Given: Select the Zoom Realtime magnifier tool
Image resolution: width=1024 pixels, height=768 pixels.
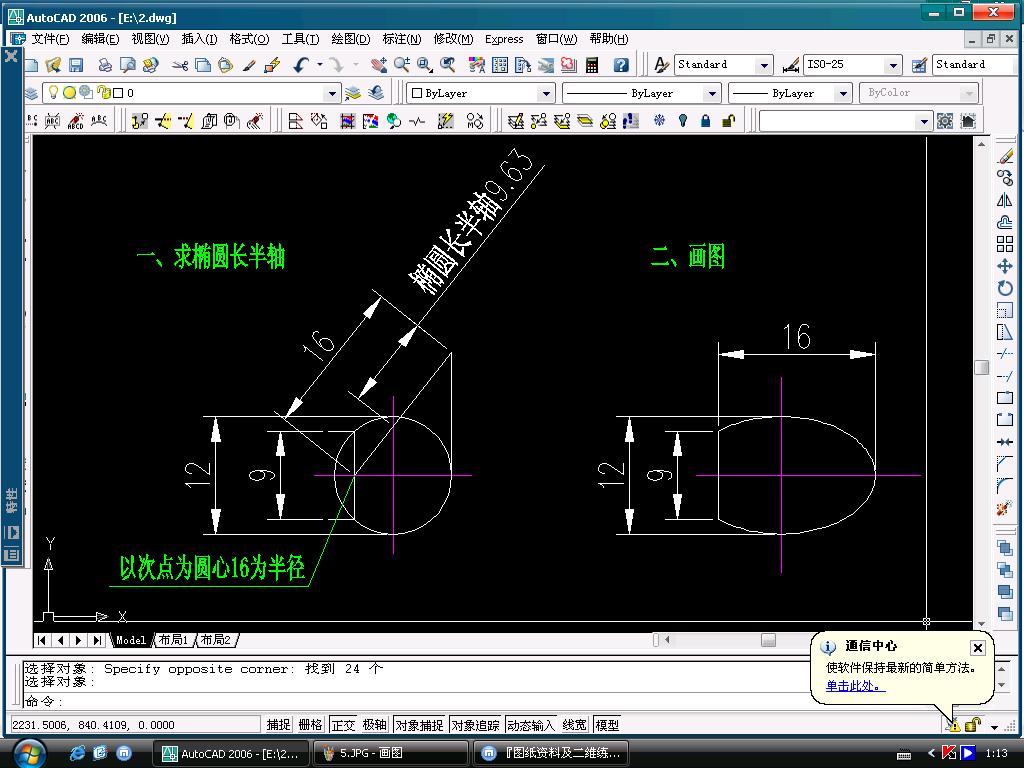Looking at the screenshot, I should 402,65.
